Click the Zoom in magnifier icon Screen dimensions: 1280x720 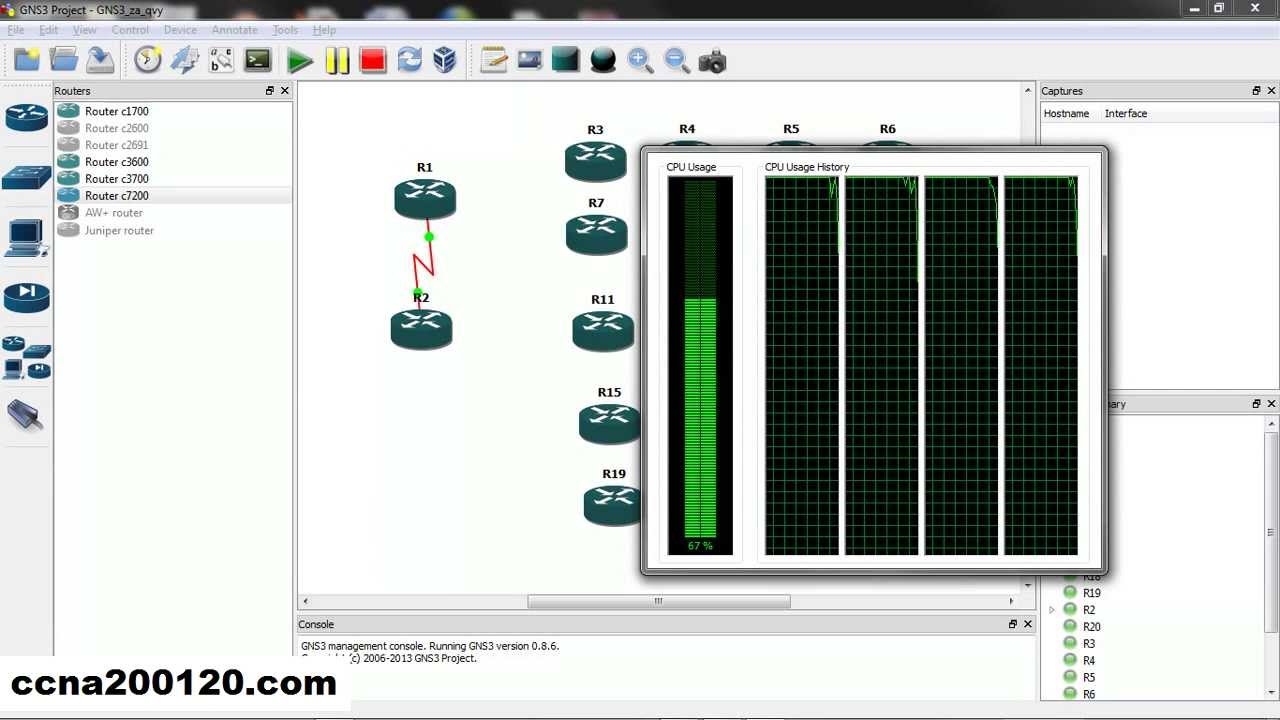(640, 60)
